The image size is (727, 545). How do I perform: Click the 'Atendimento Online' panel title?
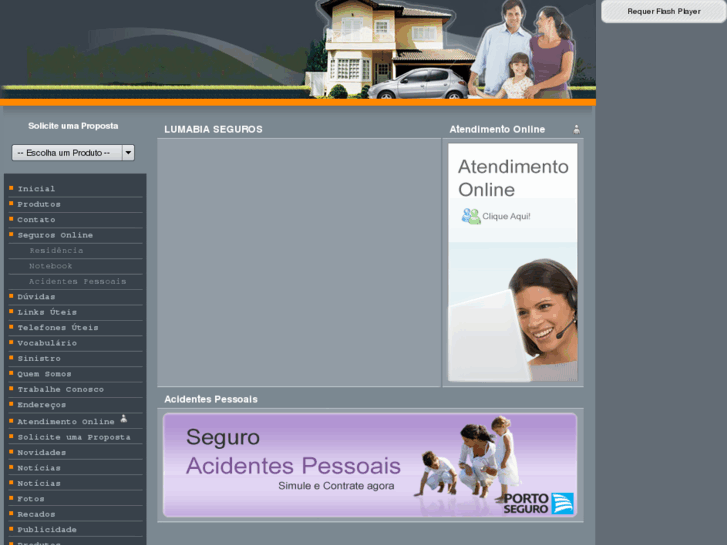(497, 129)
